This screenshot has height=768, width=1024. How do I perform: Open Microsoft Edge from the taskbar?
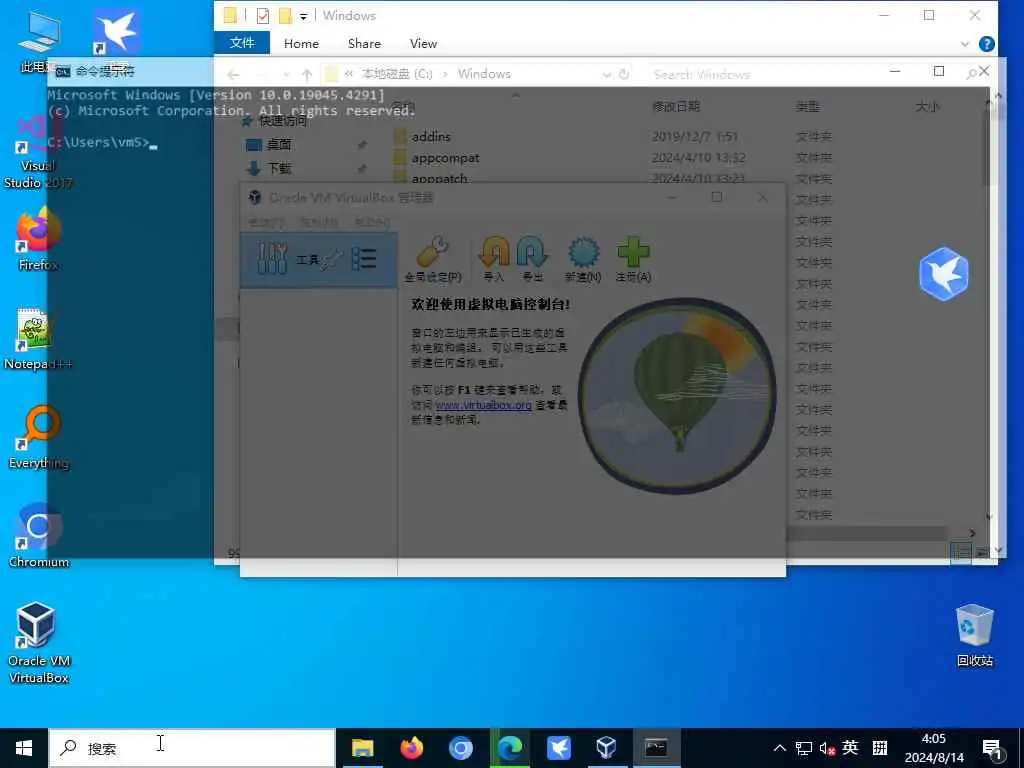coord(510,748)
